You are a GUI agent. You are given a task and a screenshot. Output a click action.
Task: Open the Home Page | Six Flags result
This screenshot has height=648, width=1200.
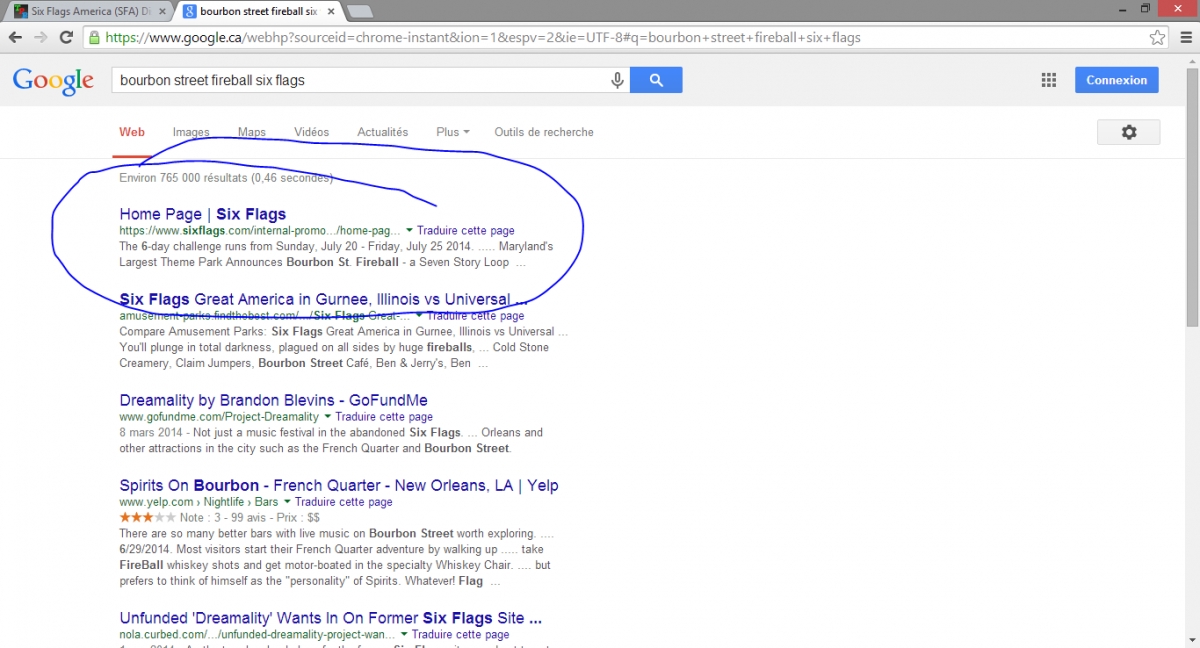(203, 214)
